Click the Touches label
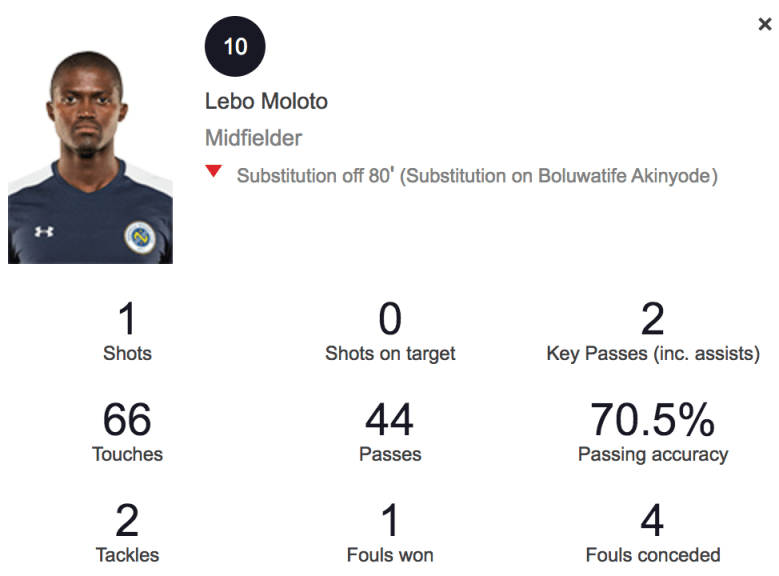 coord(127,454)
